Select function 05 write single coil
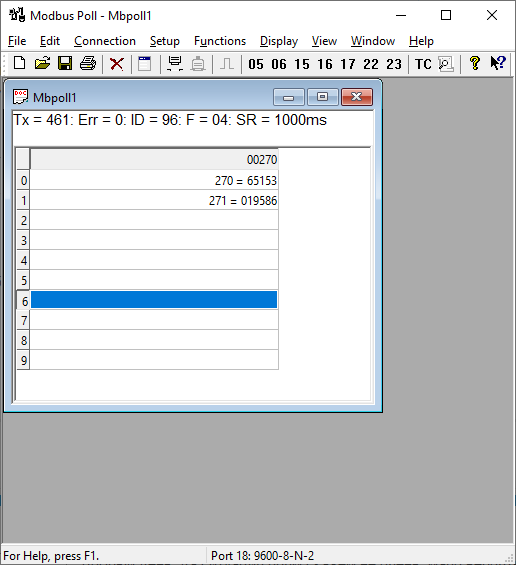Viewport: 516px width, 565px height. click(x=256, y=64)
